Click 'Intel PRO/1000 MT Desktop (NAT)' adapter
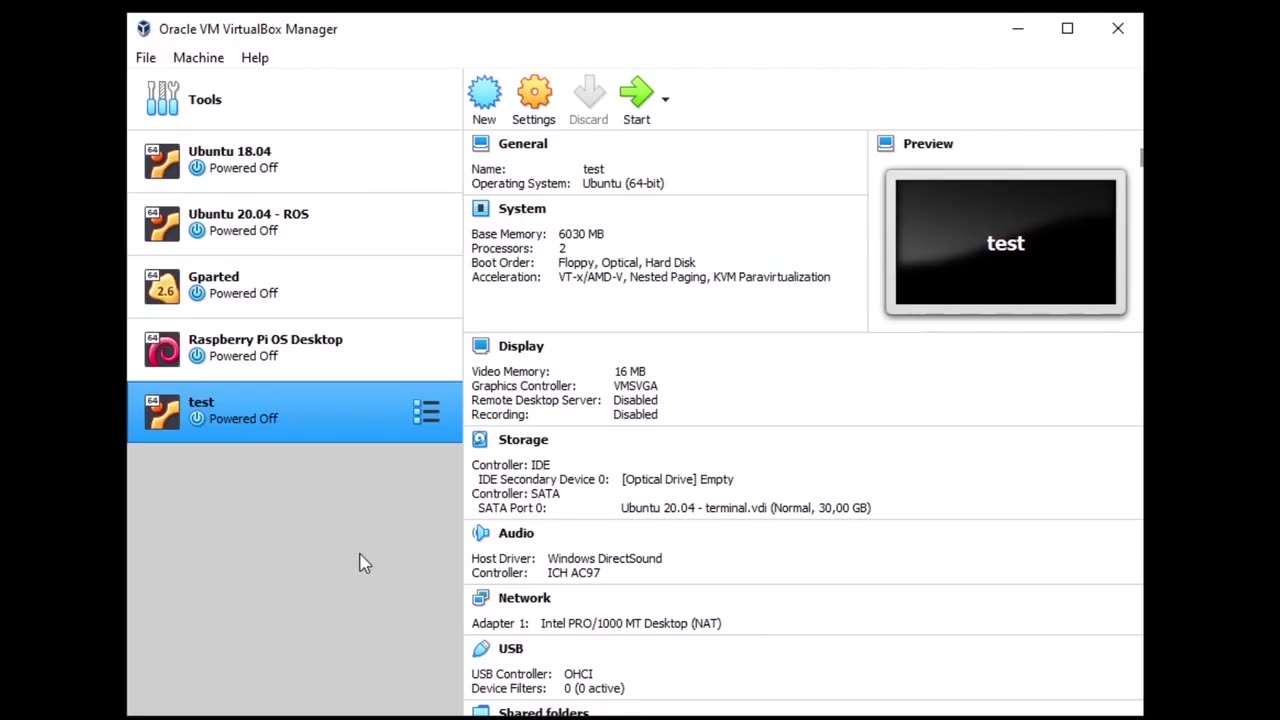 [631, 624]
